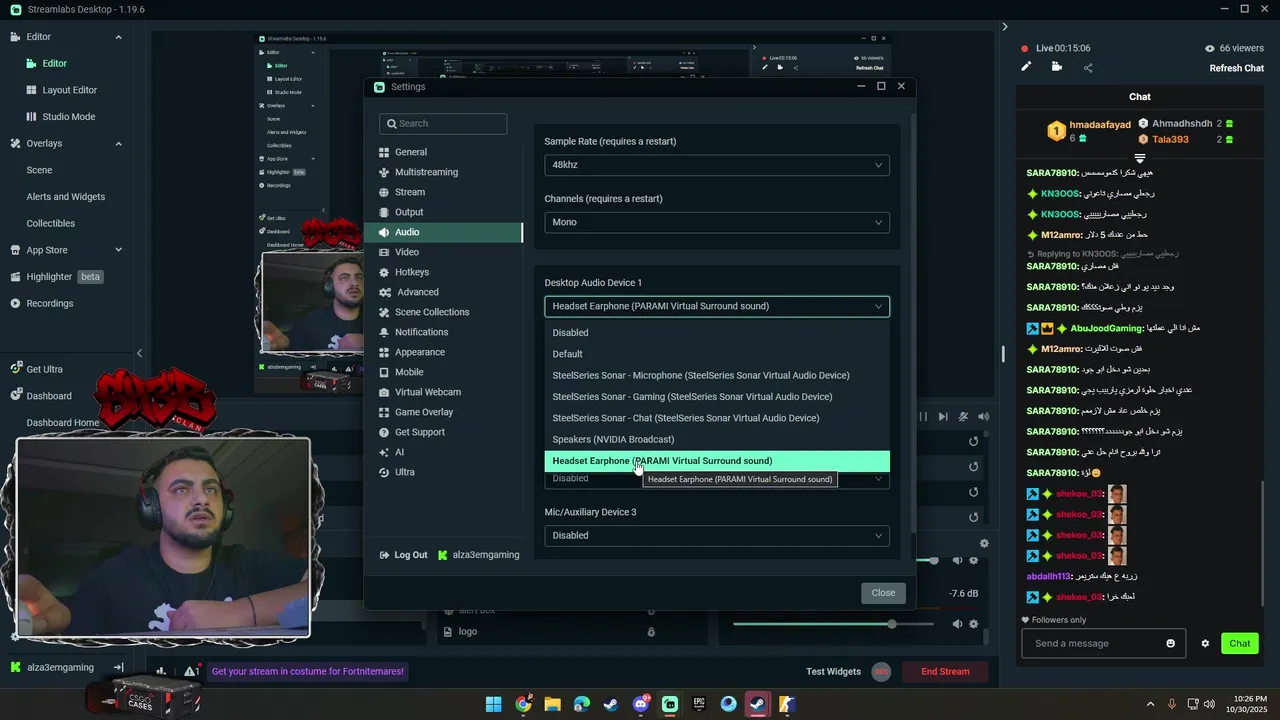Choose Default in device list
Image resolution: width=1280 pixels, height=720 pixels.
pos(716,354)
